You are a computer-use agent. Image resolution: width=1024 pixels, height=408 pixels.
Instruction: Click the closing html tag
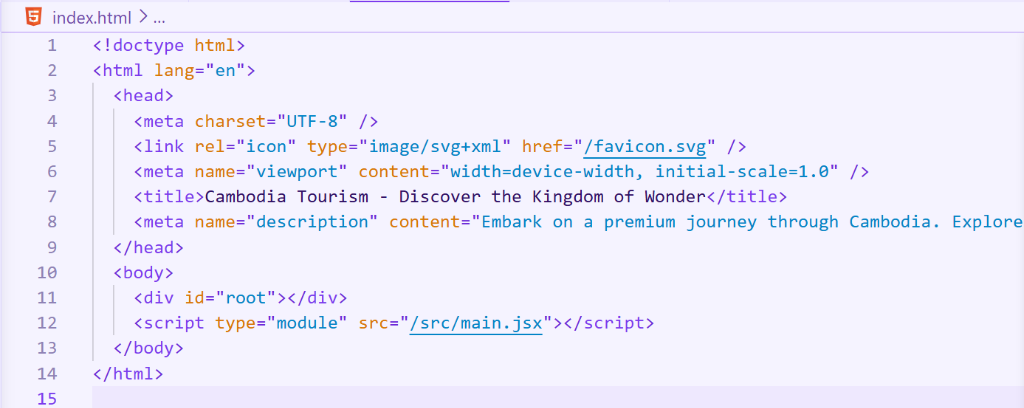point(128,373)
